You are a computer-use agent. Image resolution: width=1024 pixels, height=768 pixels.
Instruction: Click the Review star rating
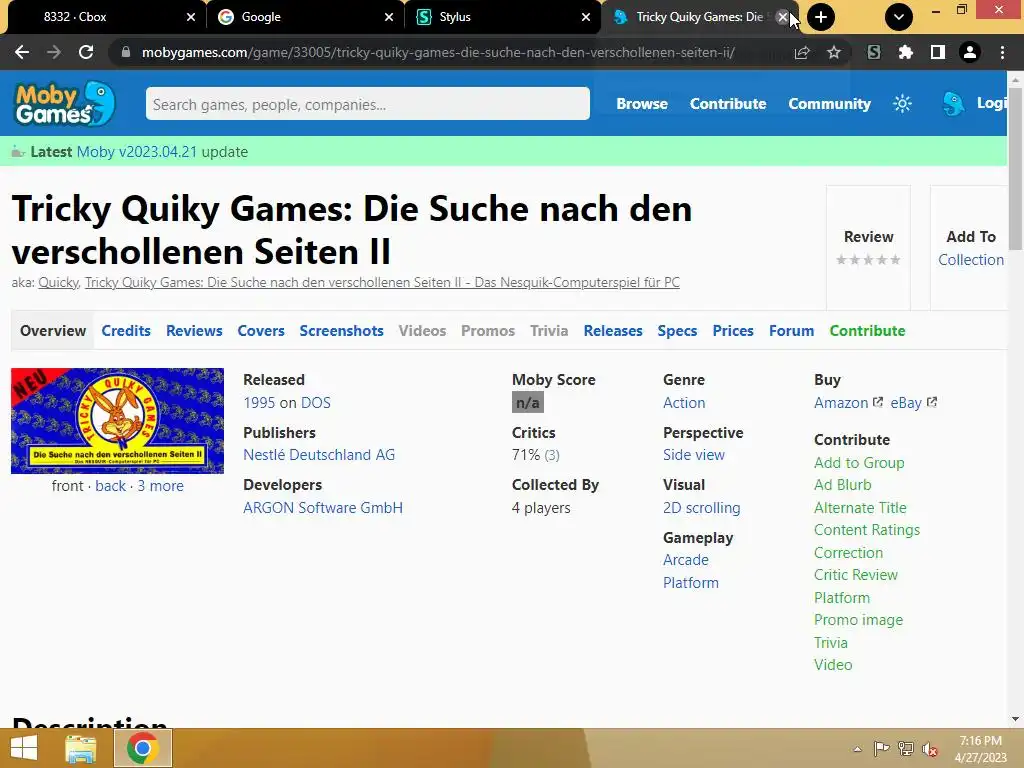[868, 260]
